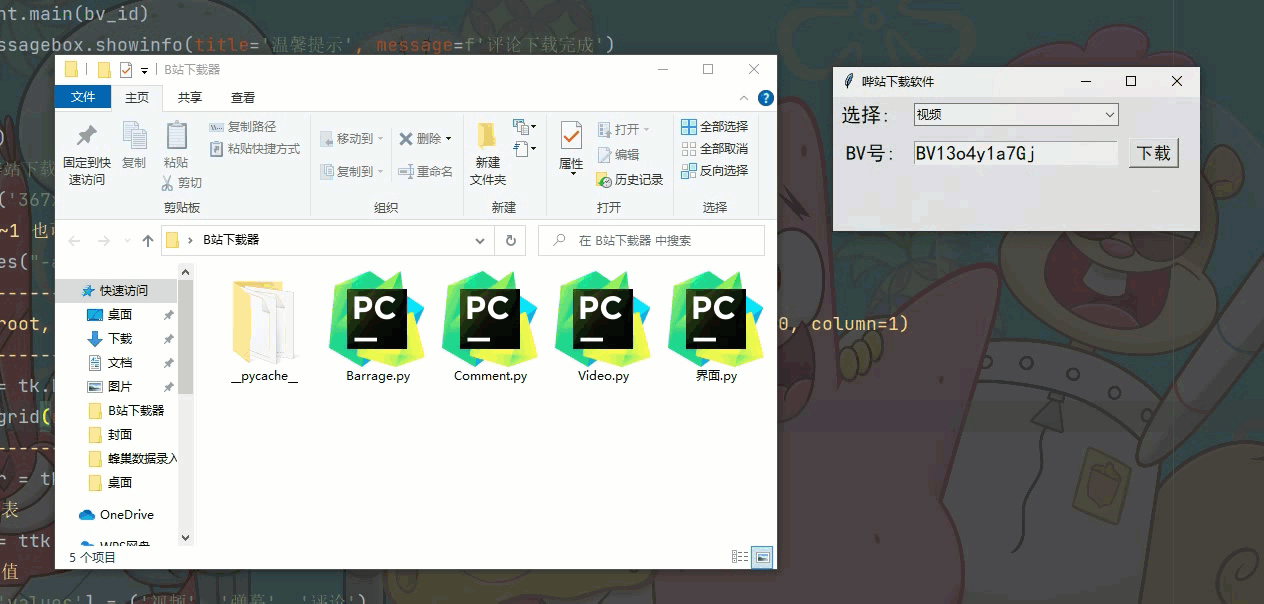
Task: Go up one folder level
Action: click(148, 241)
